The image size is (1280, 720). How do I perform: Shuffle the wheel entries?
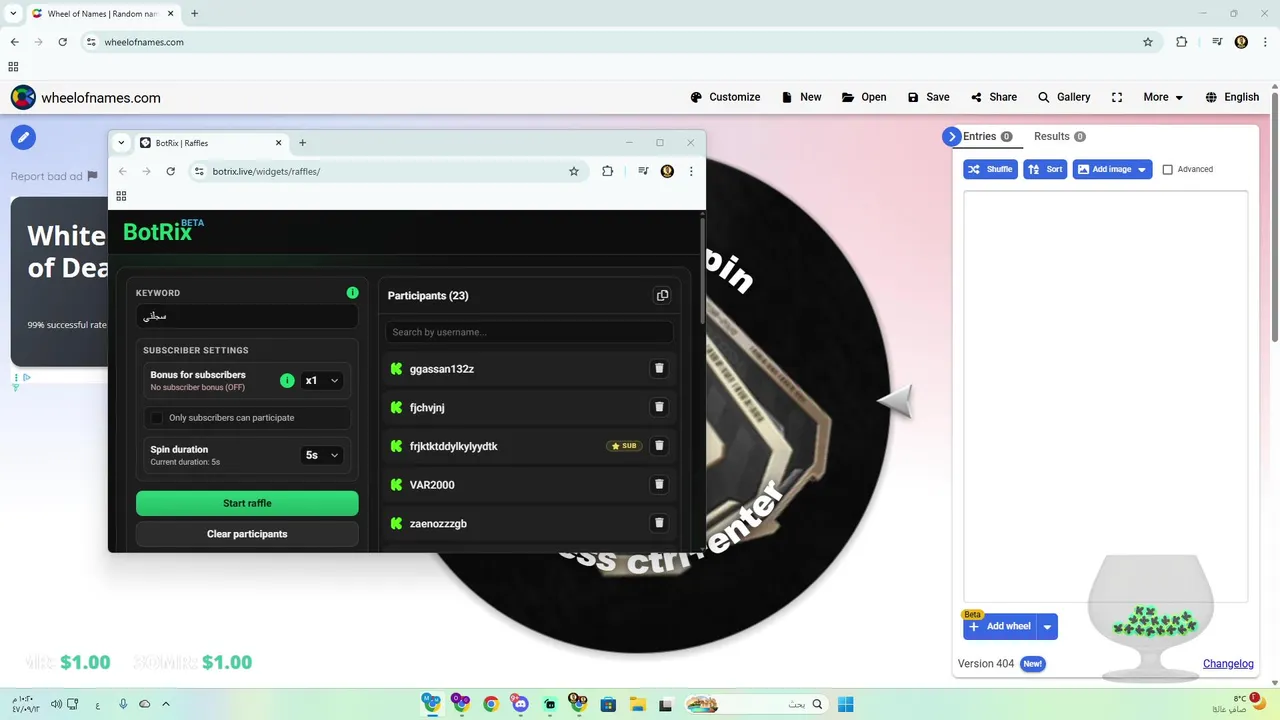pyautogui.click(x=990, y=169)
